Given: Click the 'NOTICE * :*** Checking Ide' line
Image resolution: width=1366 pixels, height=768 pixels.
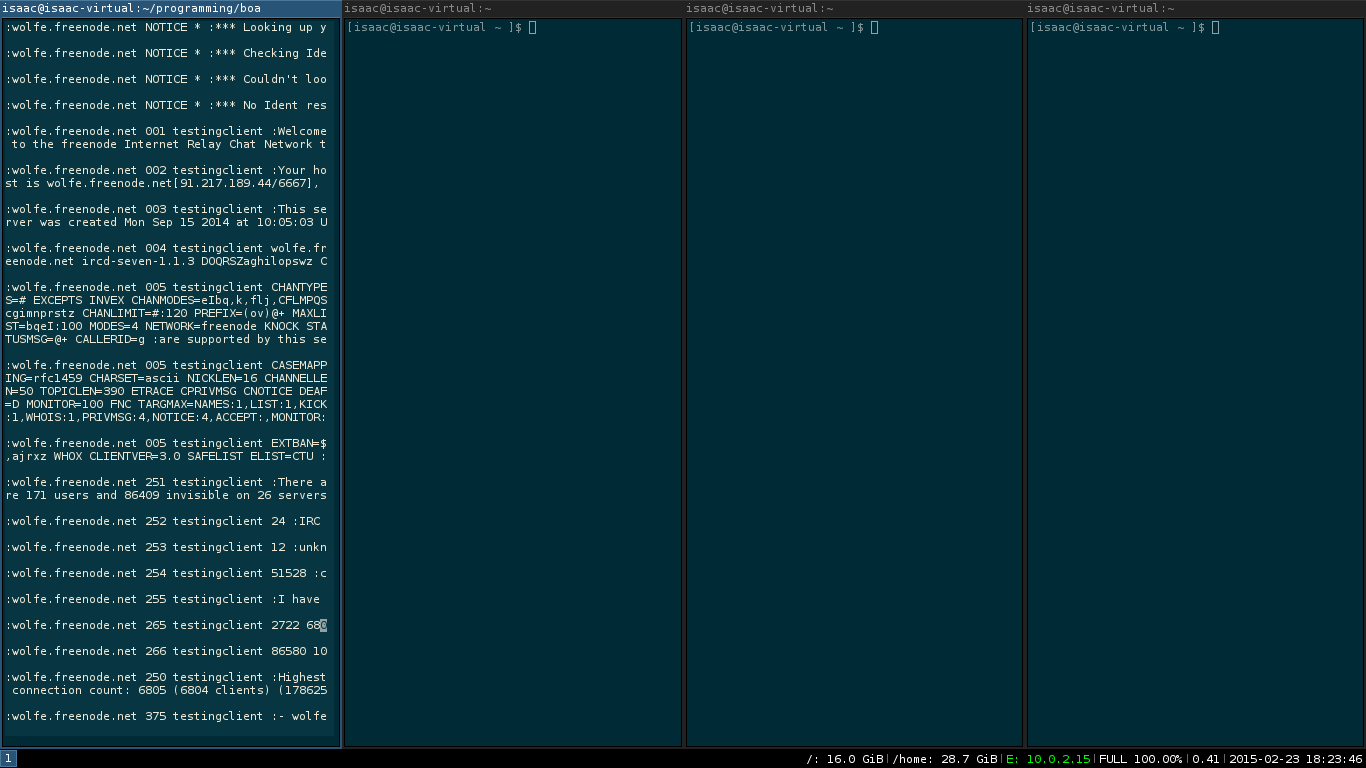Looking at the screenshot, I should 166,53.
